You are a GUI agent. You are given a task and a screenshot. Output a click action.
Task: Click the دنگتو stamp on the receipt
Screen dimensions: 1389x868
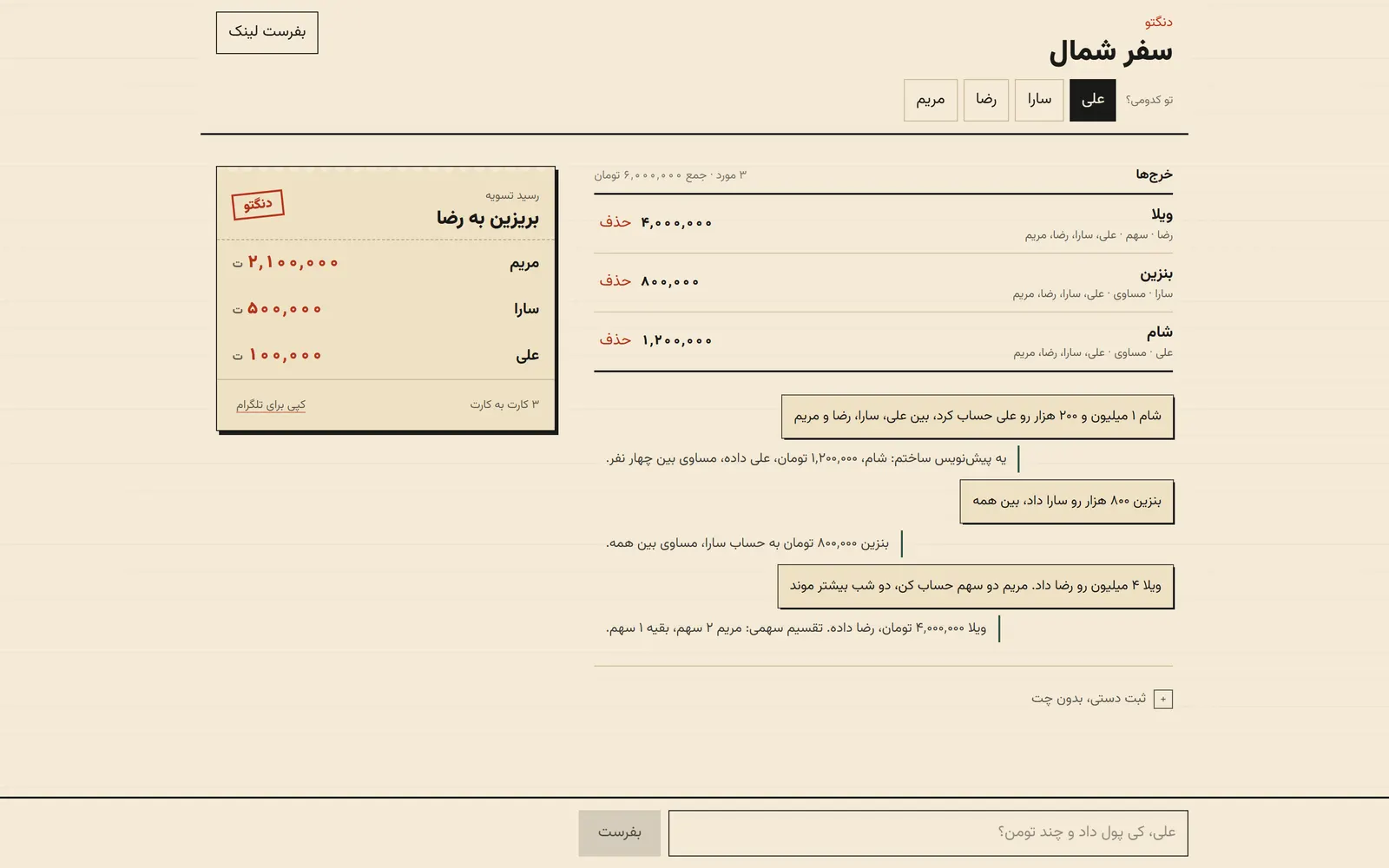tap(258, 205)
